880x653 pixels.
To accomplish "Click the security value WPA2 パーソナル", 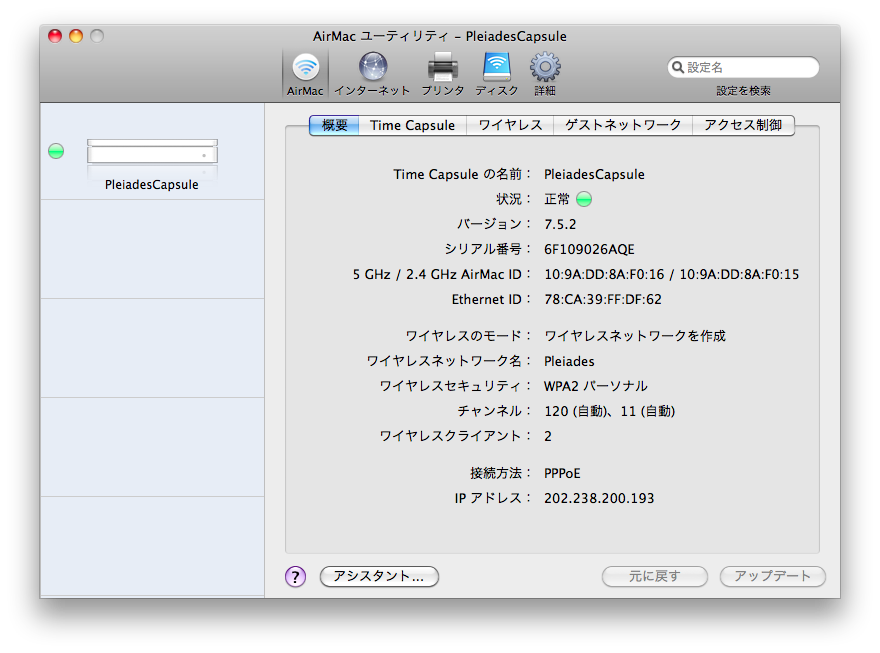I will click(x=595, y=386).
